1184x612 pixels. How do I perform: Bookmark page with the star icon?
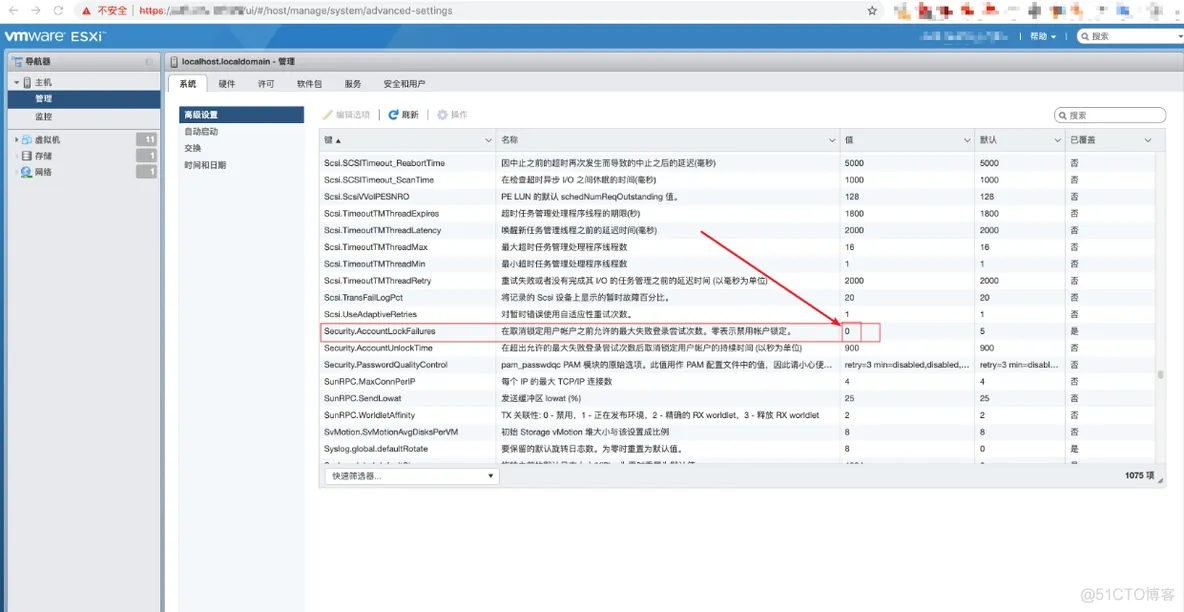pos(872,11)
